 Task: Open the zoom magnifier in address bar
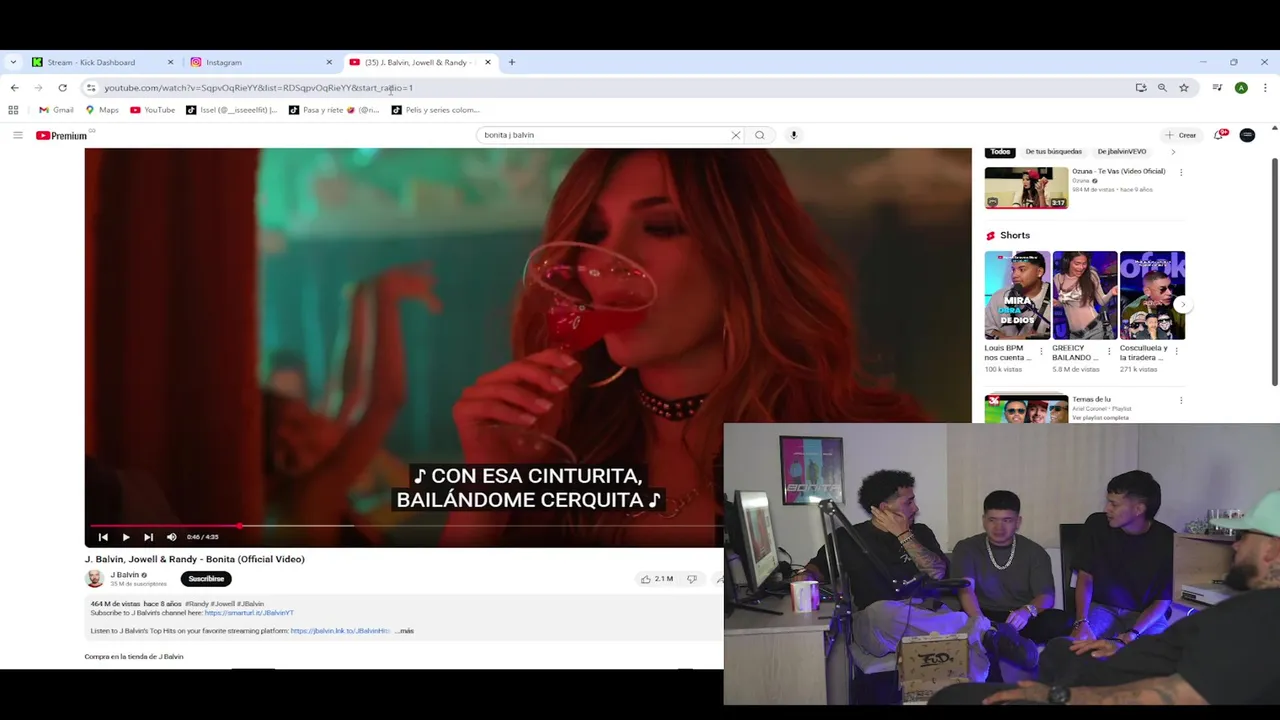click(1162, 88)
